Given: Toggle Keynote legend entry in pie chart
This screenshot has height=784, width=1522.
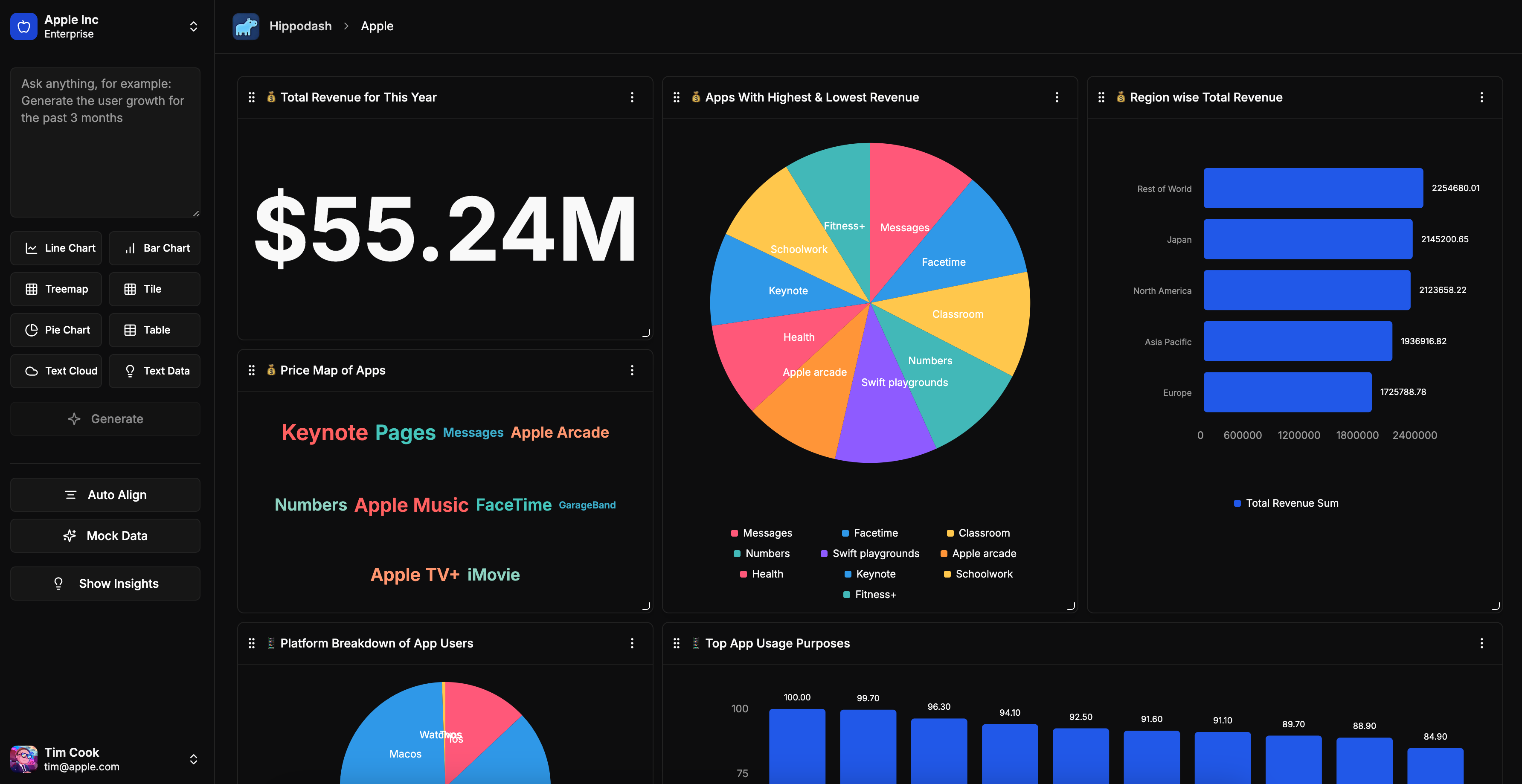Looking at the screenshot, I should [870, 574].
